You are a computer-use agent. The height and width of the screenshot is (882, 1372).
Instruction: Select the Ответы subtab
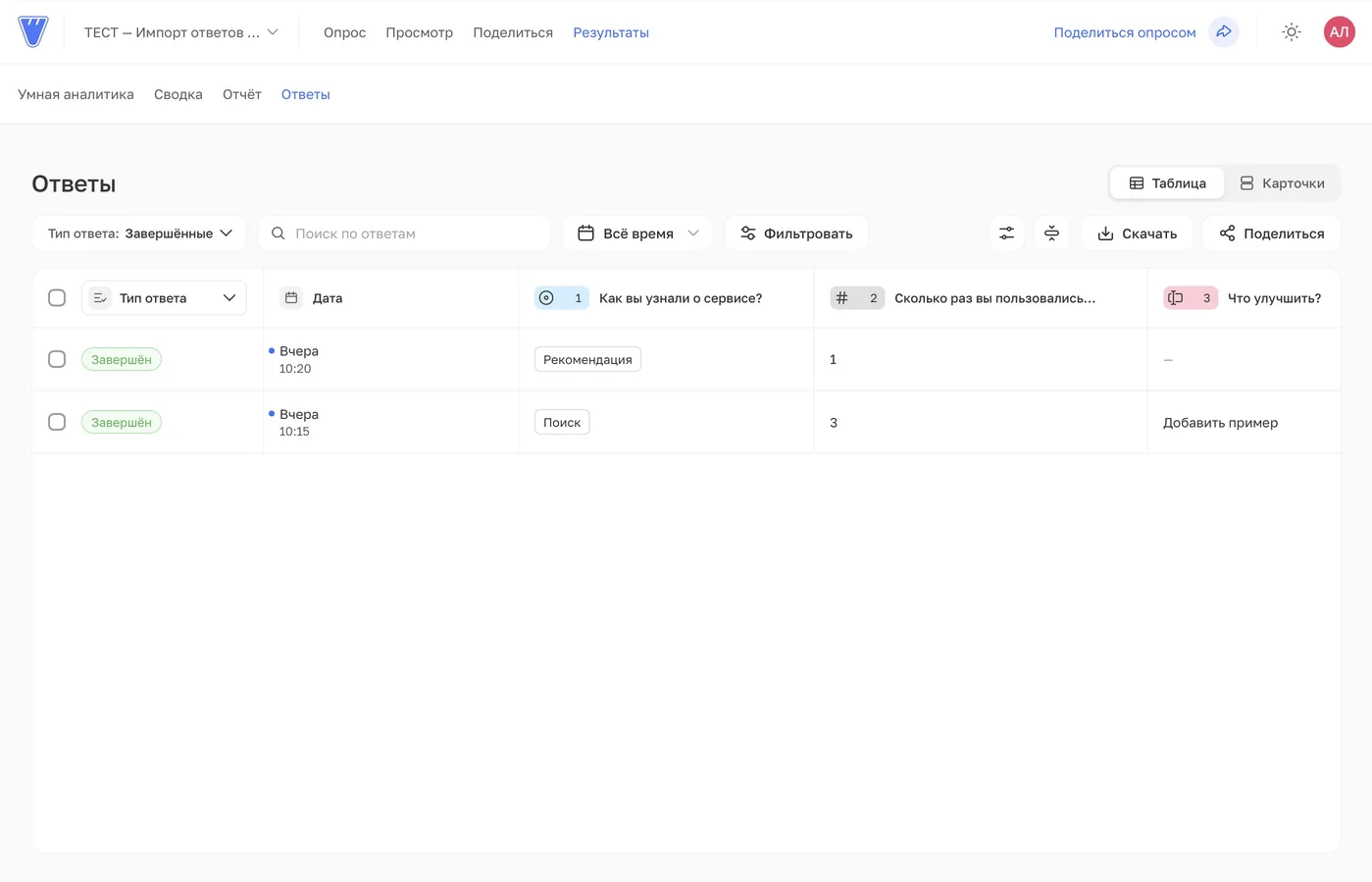coord(306,94)
